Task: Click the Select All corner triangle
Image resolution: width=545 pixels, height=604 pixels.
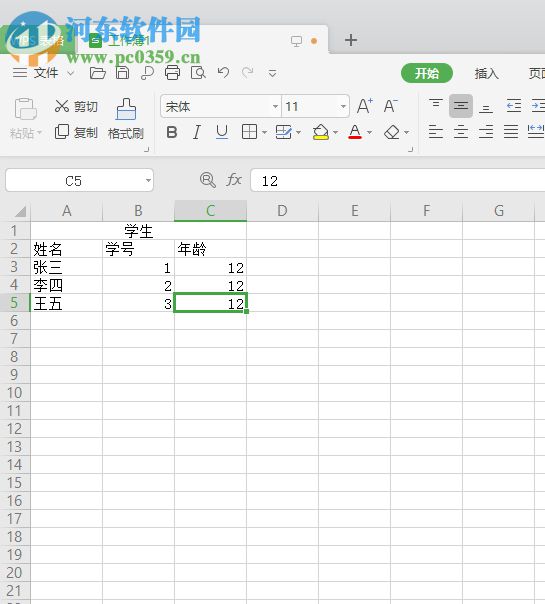Action: tap(20, 211)
